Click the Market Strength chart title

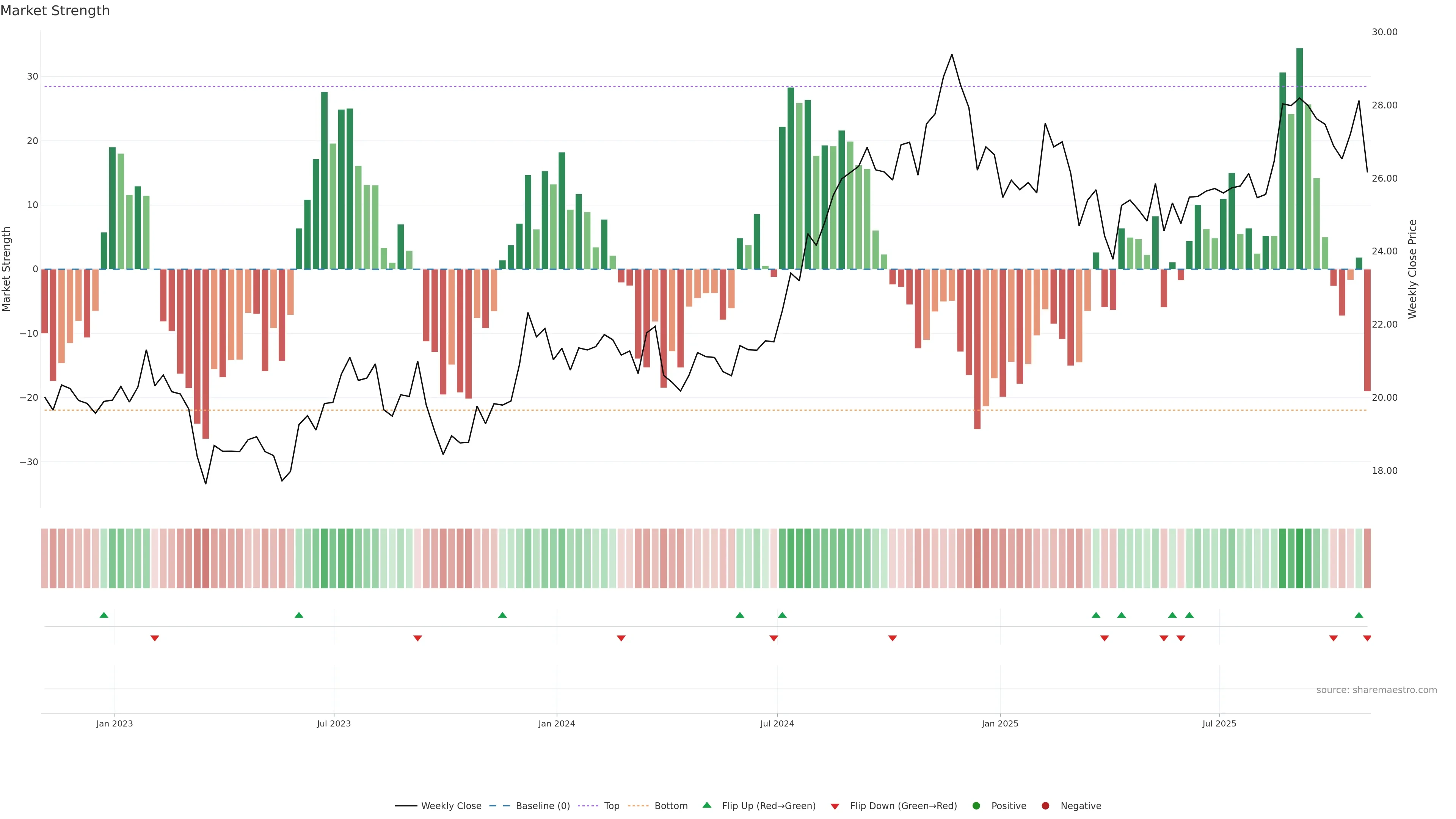[55, 11]
